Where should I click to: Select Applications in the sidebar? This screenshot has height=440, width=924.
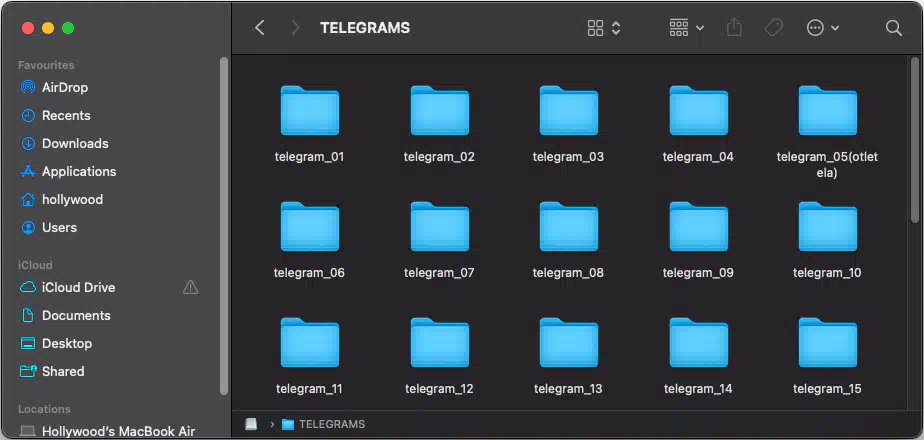pos(78,171)
